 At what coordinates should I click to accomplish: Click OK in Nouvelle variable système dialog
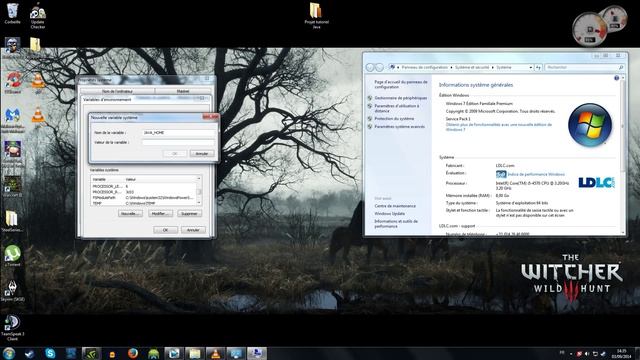(175, 154)
